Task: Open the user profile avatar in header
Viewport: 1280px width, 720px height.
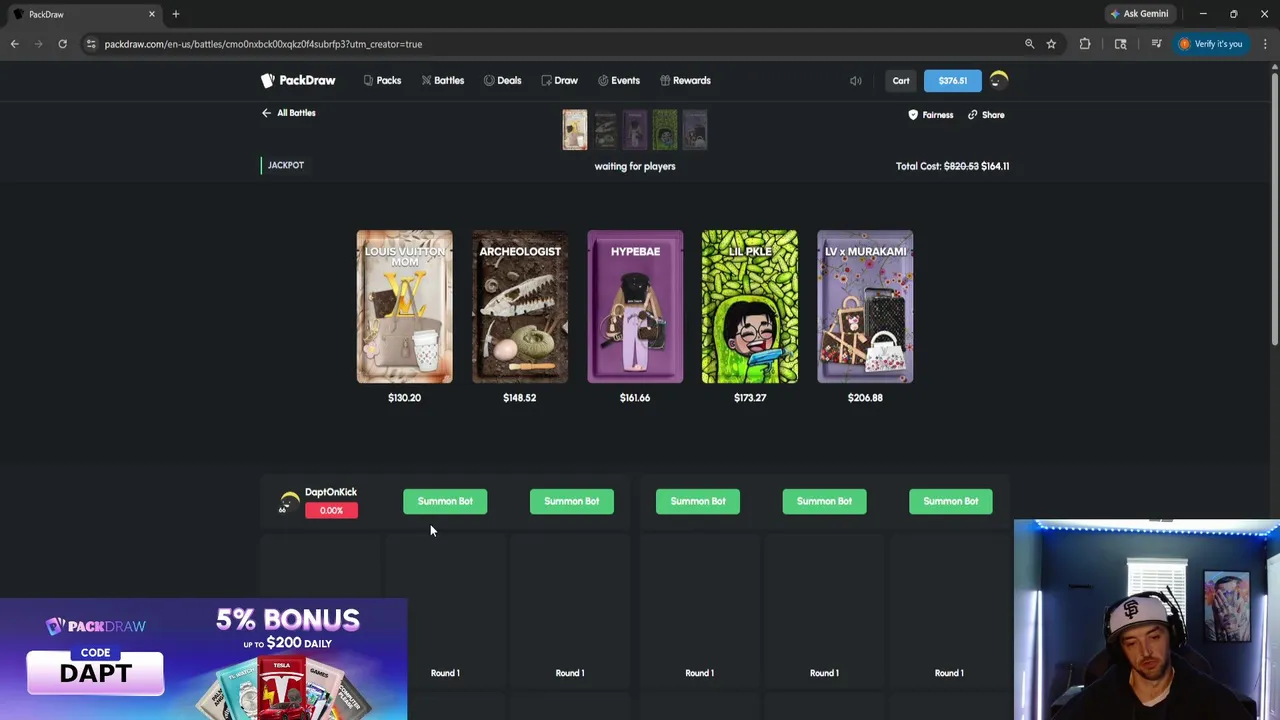Action: [999, 81]
